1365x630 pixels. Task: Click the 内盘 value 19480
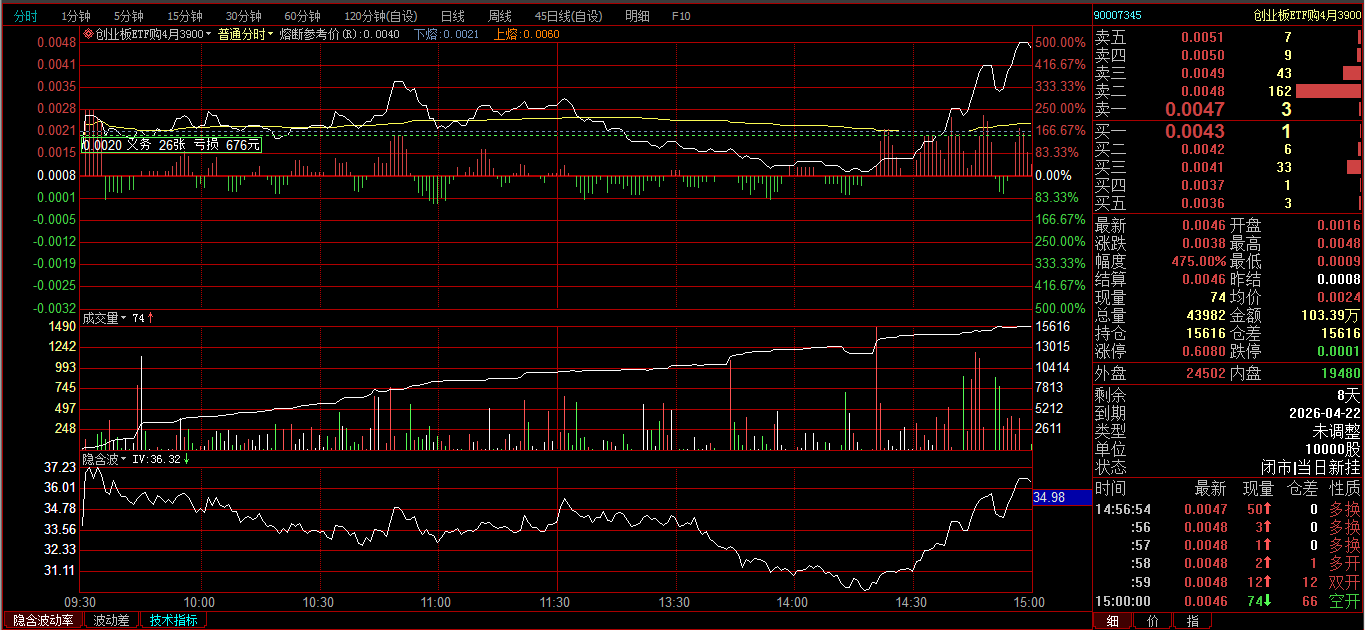coord(1341,373)
